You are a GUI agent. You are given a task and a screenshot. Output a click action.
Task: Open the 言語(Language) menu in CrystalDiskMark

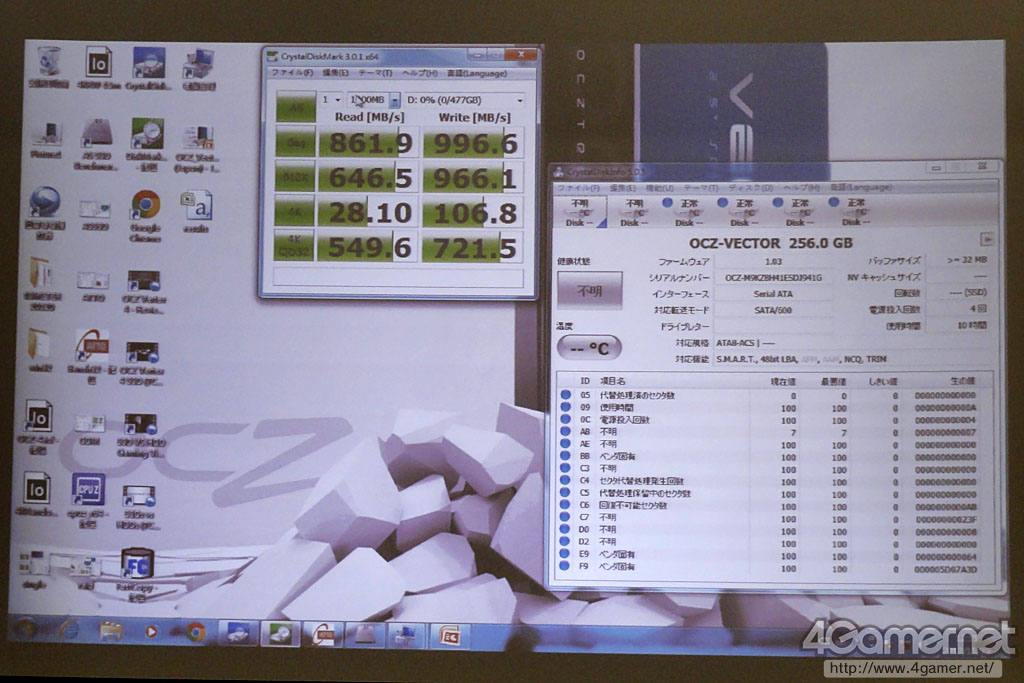[x=477, y=73]
